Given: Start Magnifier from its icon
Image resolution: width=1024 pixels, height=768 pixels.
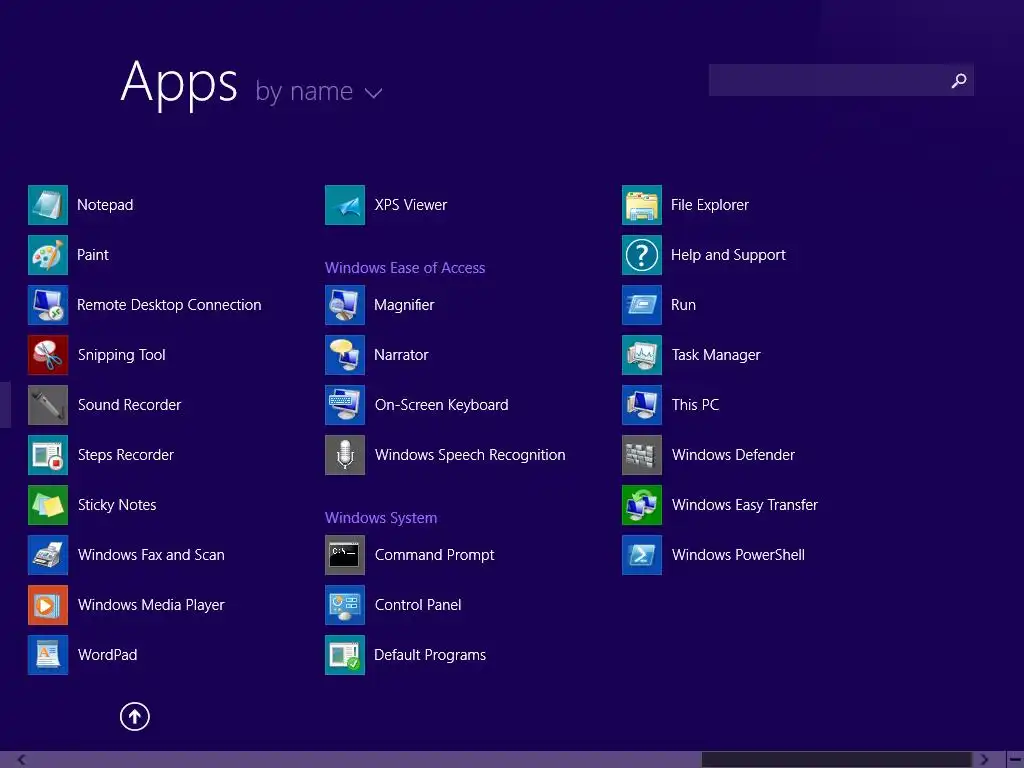Looking at the screenshot, I should click(x=345, y=305).
